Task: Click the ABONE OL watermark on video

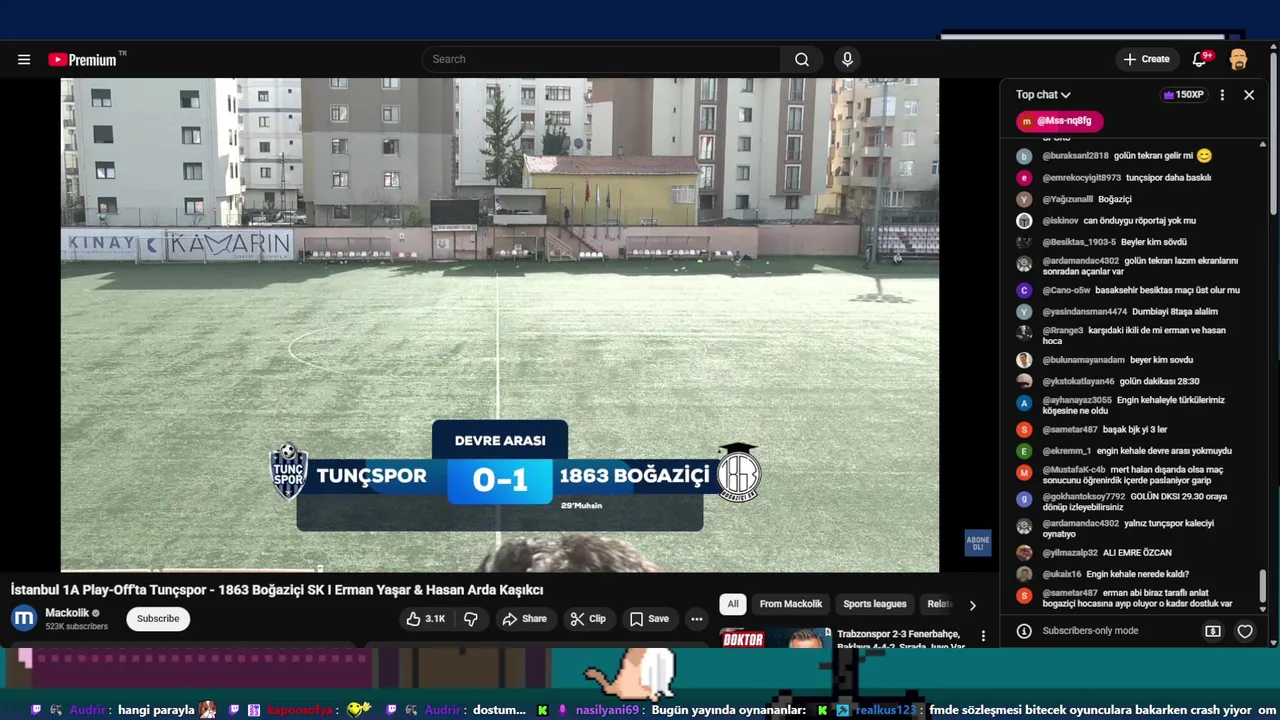Action: point(978,543)
